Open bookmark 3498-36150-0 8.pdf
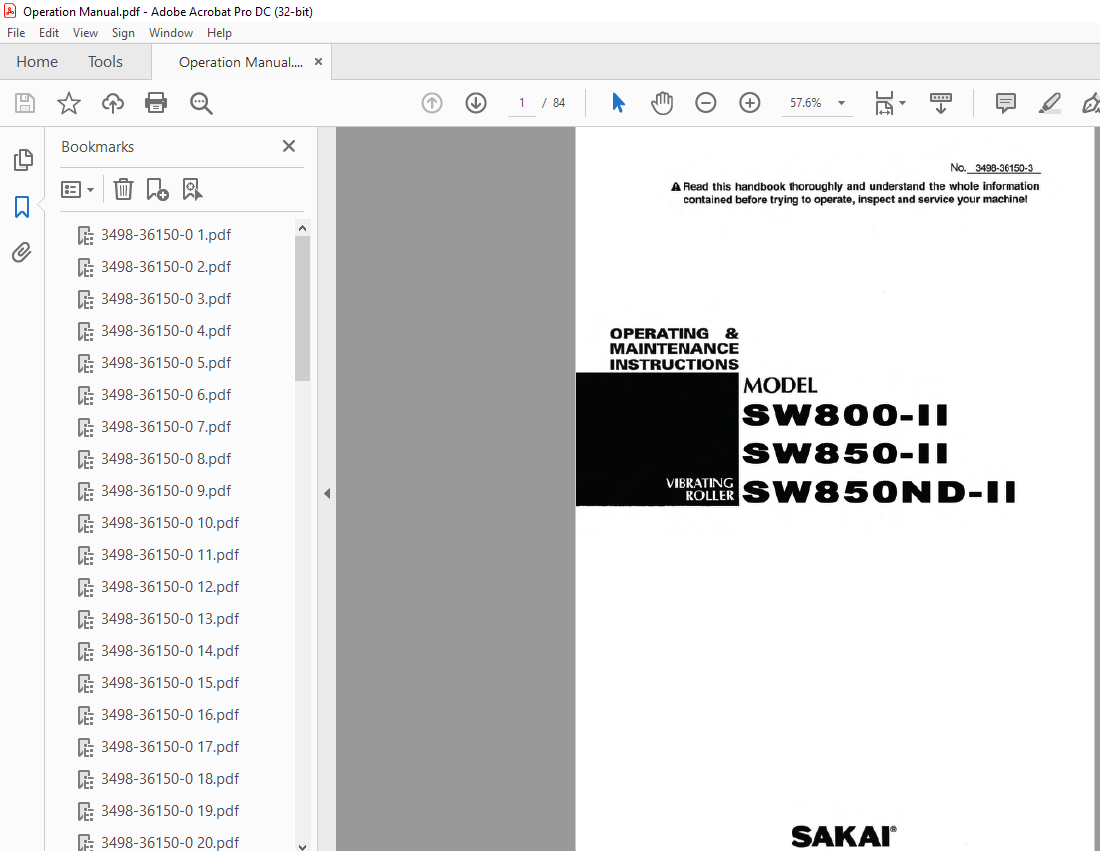 [x=166, y=459]
